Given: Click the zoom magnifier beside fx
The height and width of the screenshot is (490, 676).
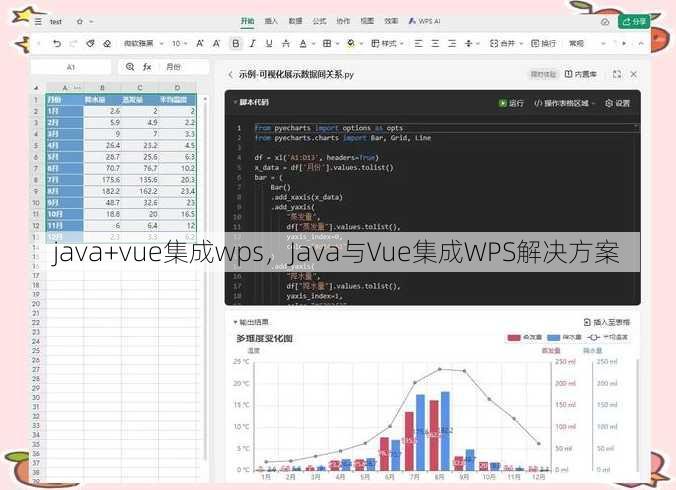Looking at the screenshot, I should [130, 67].
